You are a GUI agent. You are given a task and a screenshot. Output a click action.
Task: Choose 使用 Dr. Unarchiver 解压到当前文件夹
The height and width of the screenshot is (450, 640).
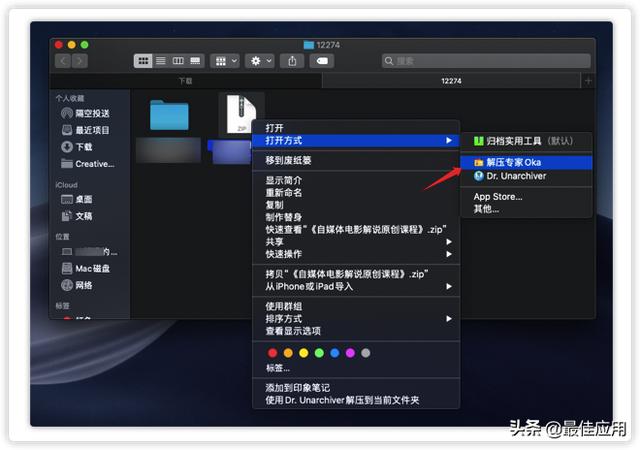(x=356, y=400)
